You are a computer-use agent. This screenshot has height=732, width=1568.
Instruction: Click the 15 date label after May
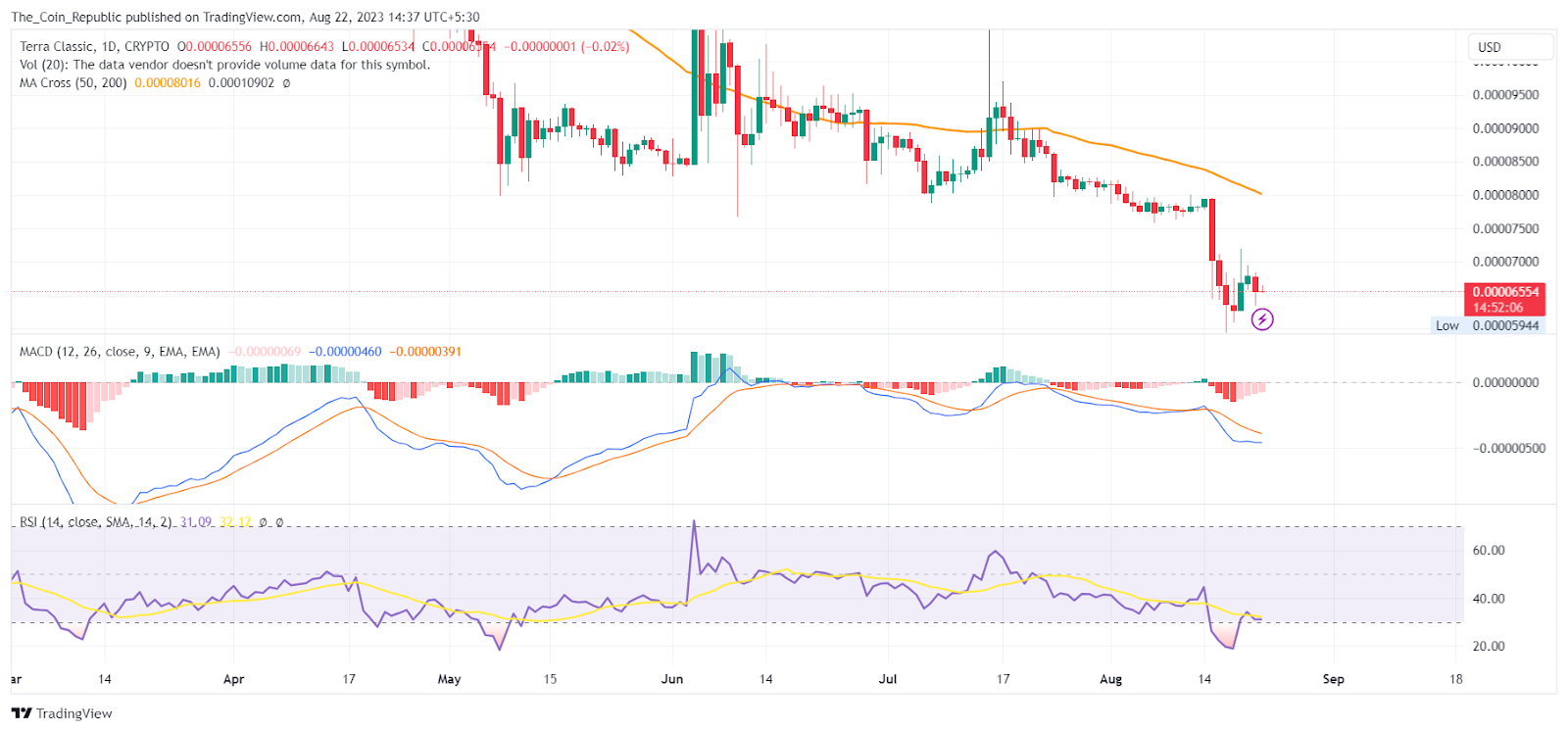[550, 679]
